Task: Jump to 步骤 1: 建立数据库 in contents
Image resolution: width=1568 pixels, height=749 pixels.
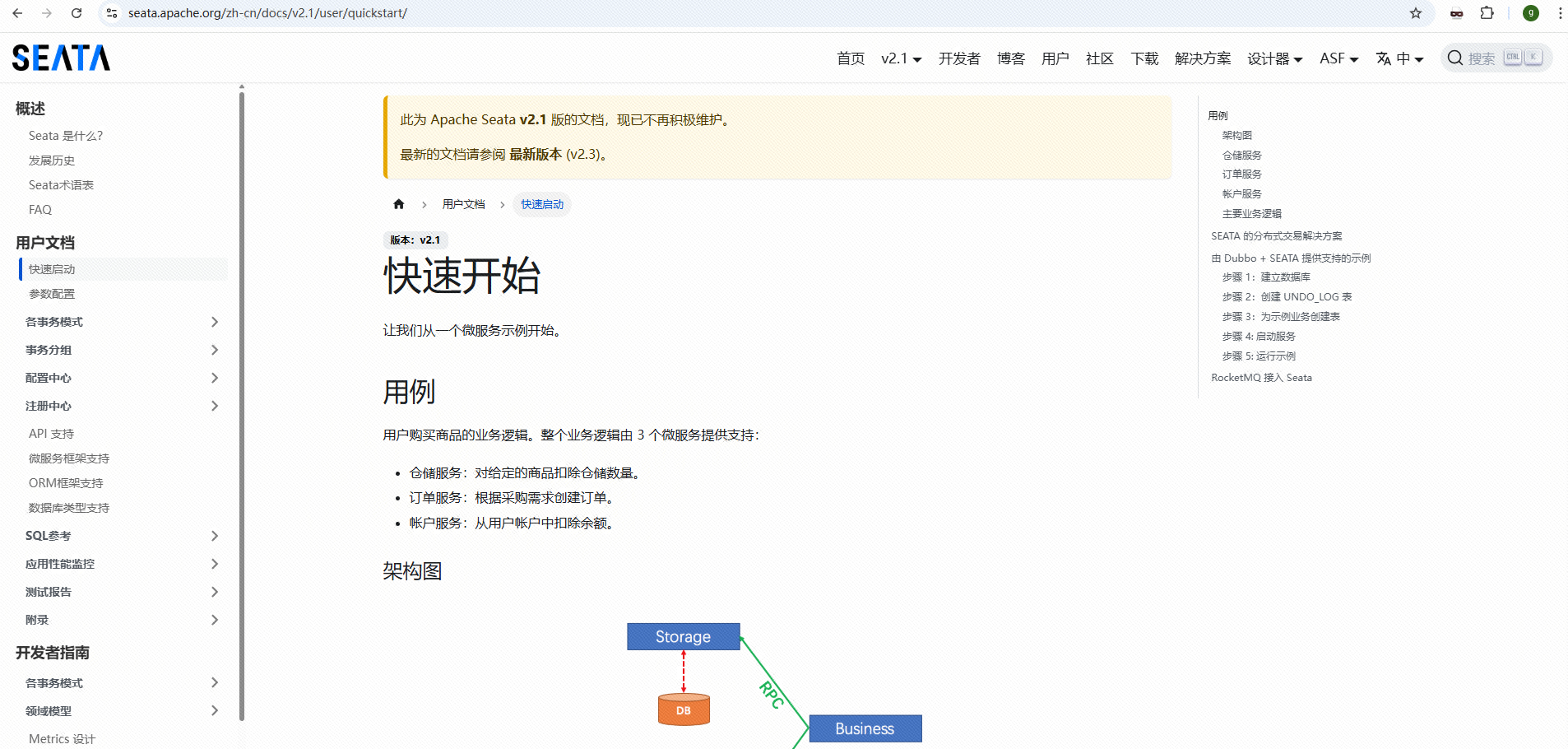Action: [1266, 277]
